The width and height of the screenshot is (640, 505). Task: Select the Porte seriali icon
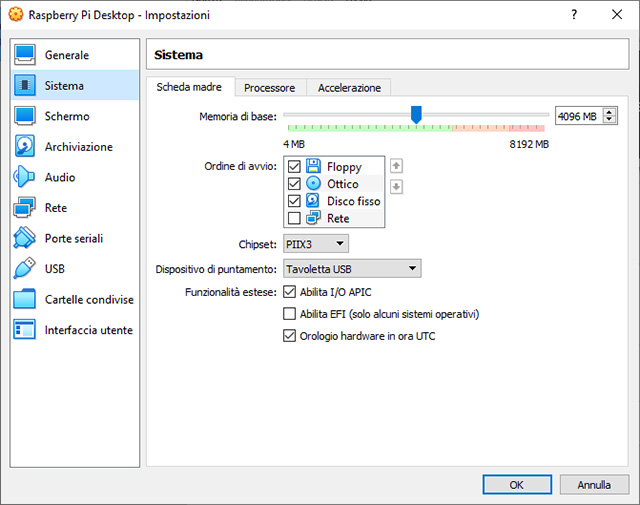click(26, 239)
